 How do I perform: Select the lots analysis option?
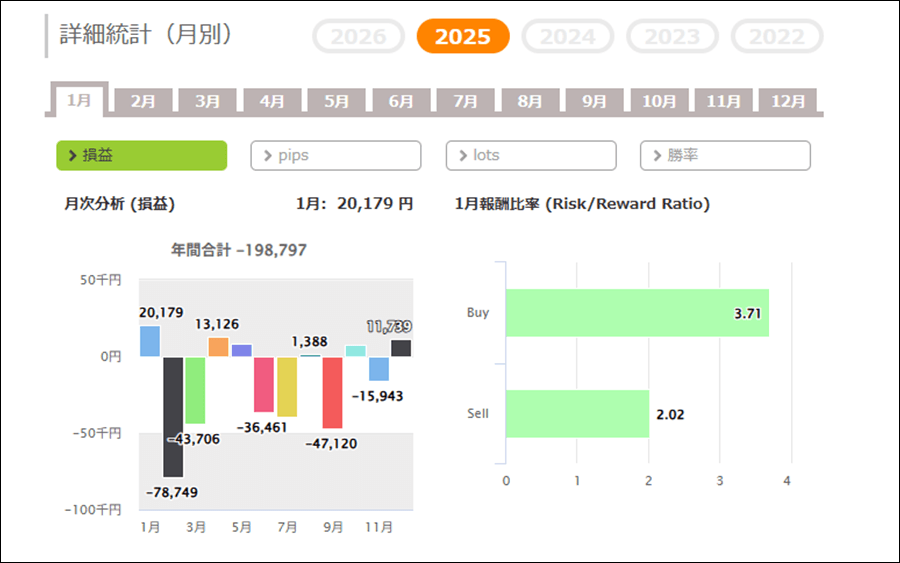pos(531,156)
